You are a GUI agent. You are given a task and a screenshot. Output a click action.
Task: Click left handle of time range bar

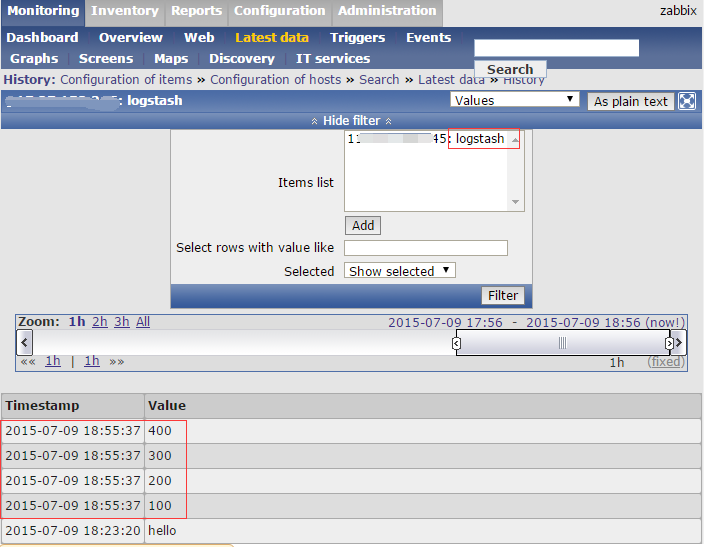(x=457, y=343)
